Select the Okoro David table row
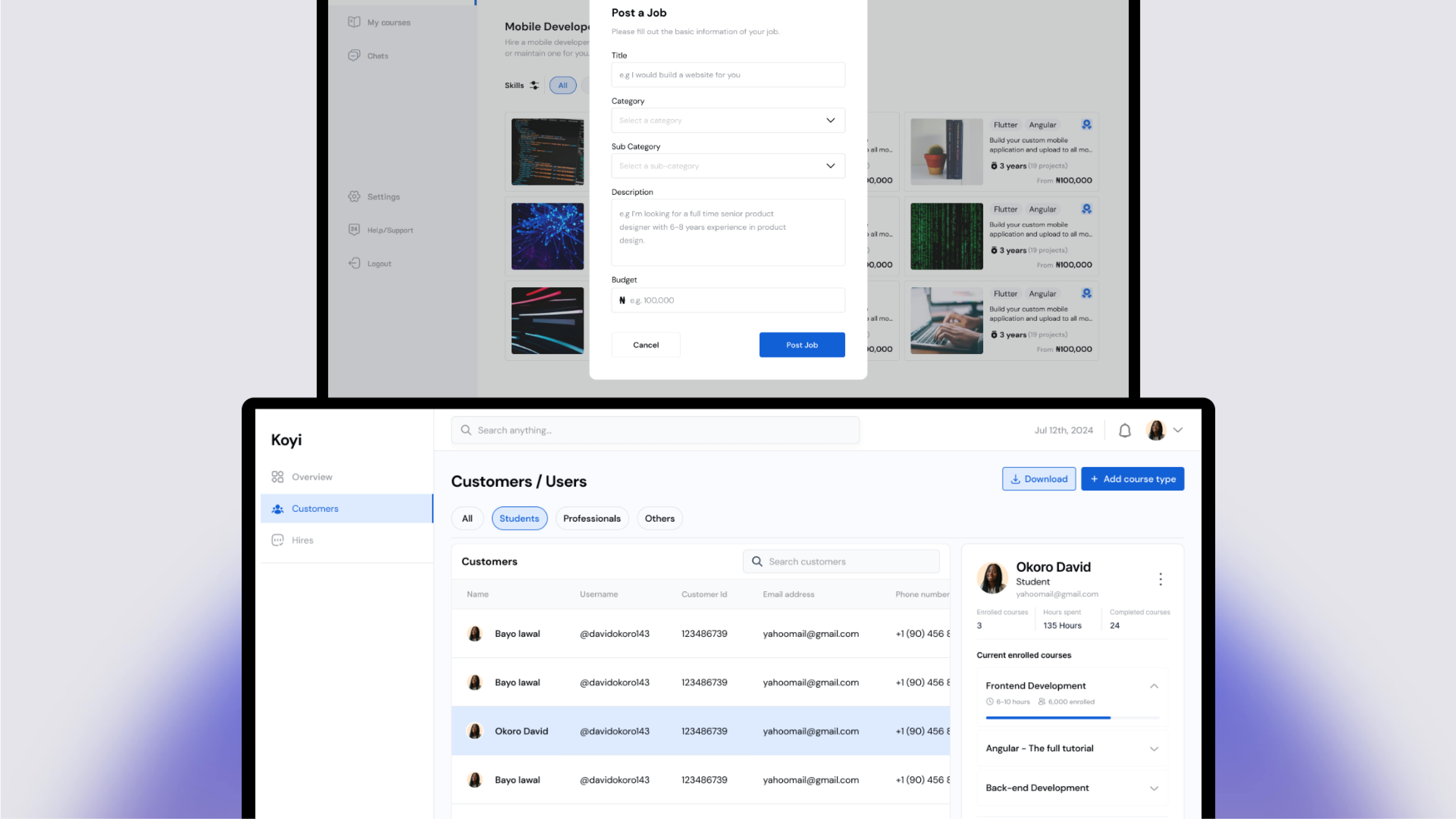This screenshot has height=819, width=1456. (700, 731)
